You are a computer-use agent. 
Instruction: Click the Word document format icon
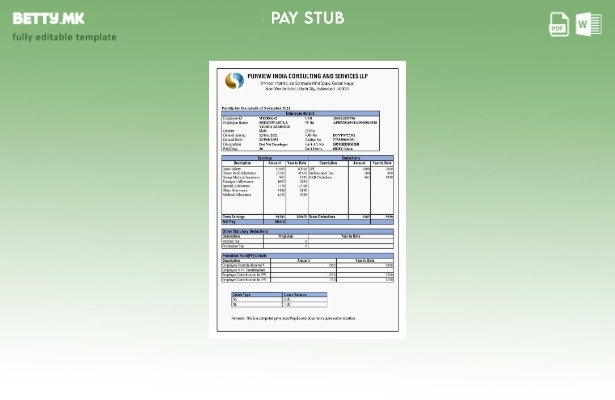pyautogui.click(x=588, y=25)
